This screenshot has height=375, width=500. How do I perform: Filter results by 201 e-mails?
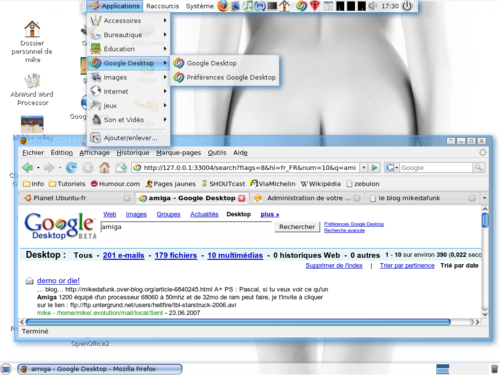coord(123,255)
